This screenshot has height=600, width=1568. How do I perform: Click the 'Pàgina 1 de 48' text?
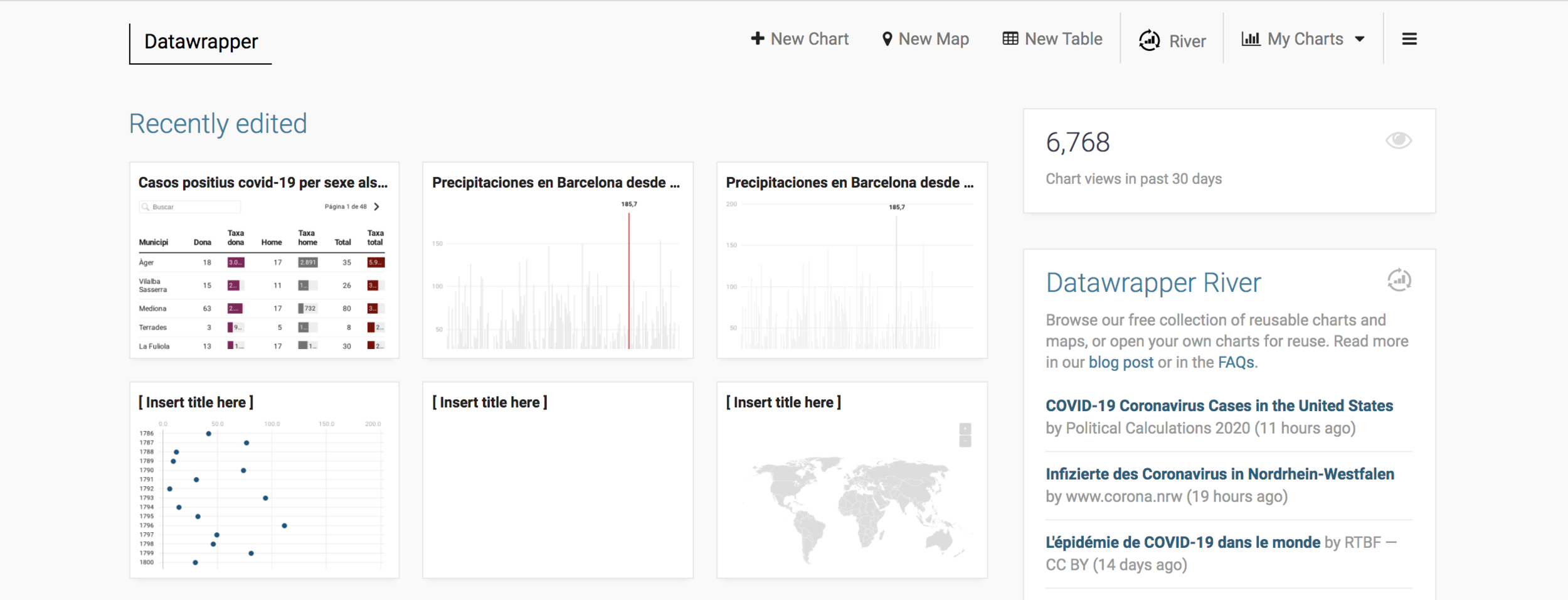coord(346,206)
